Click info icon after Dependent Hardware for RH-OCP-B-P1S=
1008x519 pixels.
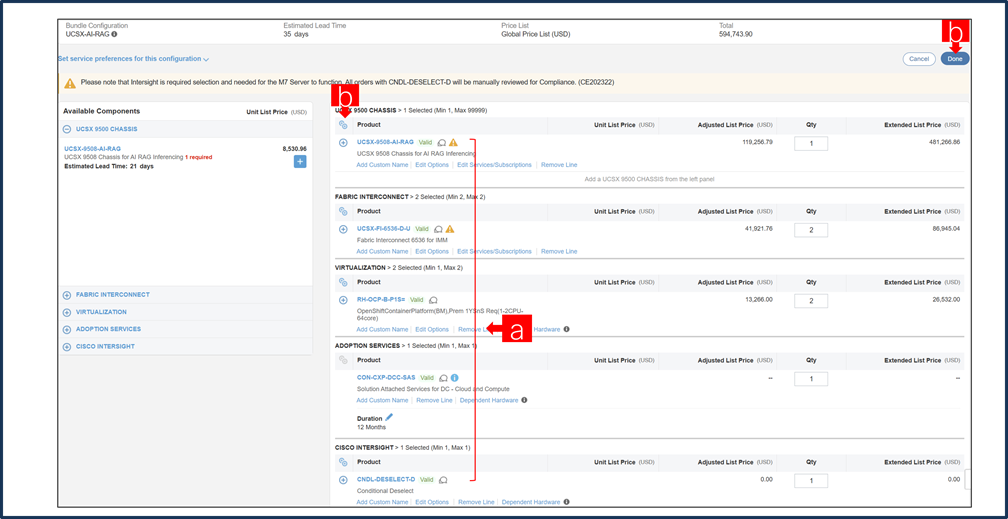click(x=566, y=329)
